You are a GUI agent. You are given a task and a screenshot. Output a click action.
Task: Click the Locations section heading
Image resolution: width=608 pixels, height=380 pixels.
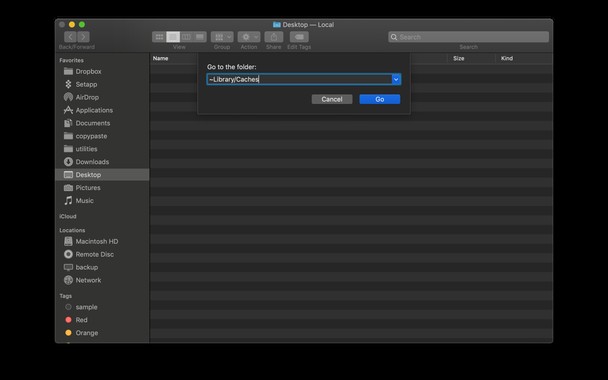click(72, 230)
